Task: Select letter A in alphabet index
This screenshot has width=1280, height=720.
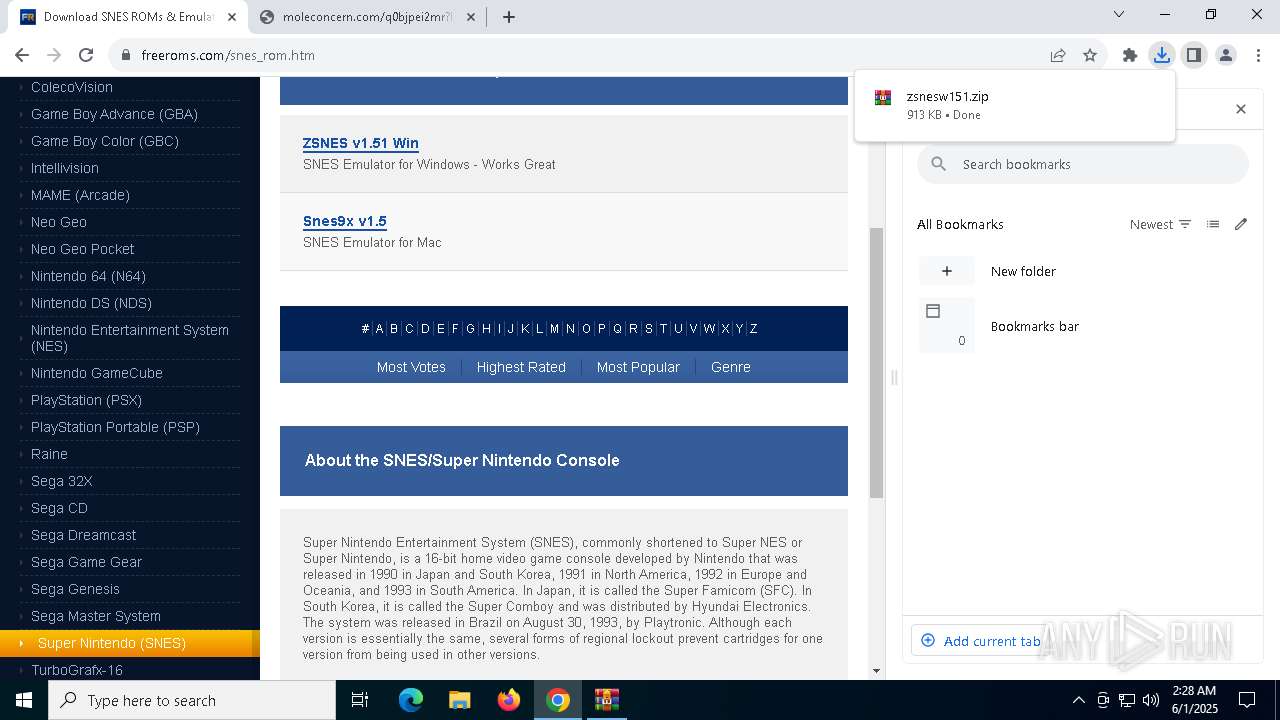Action: (x=379, y=328)
